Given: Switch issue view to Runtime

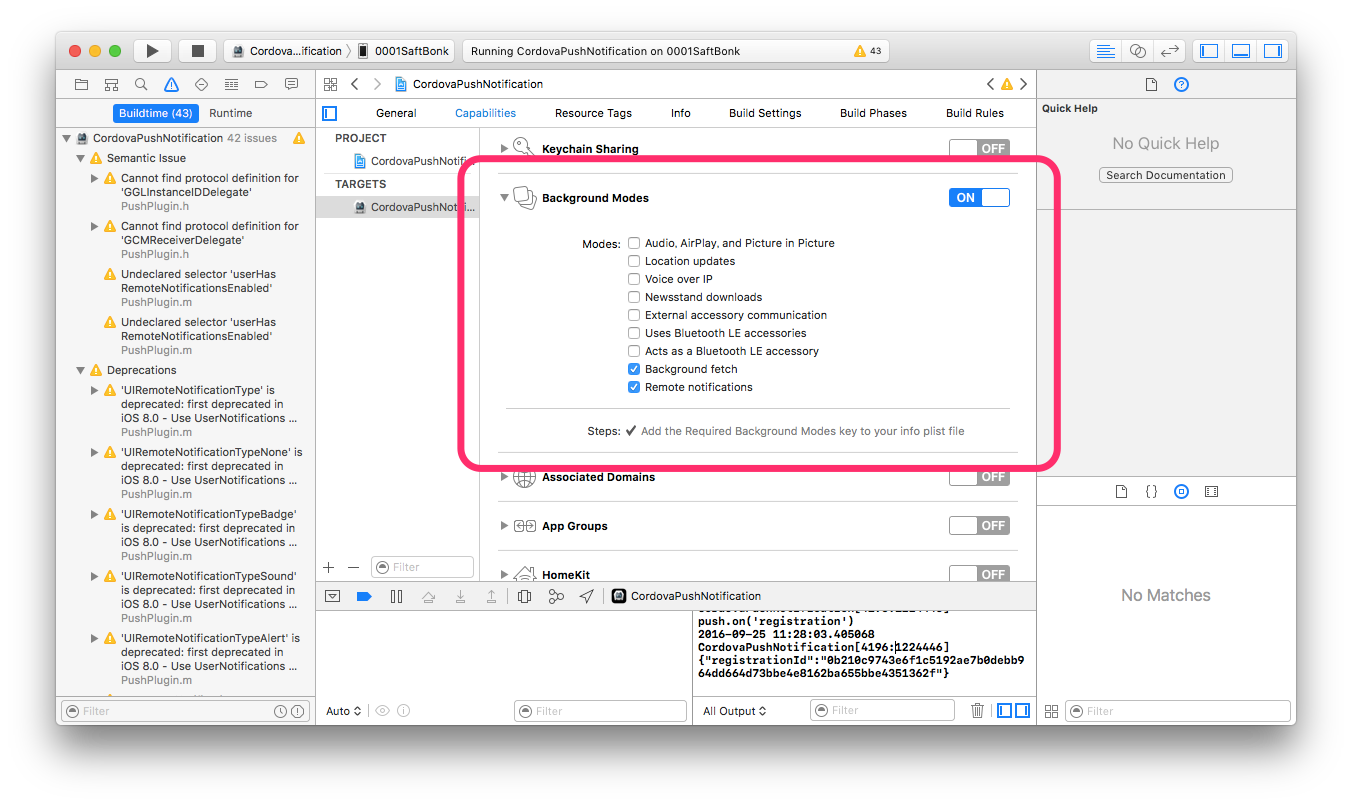Looking at the screenshot, I should [231, 113].
